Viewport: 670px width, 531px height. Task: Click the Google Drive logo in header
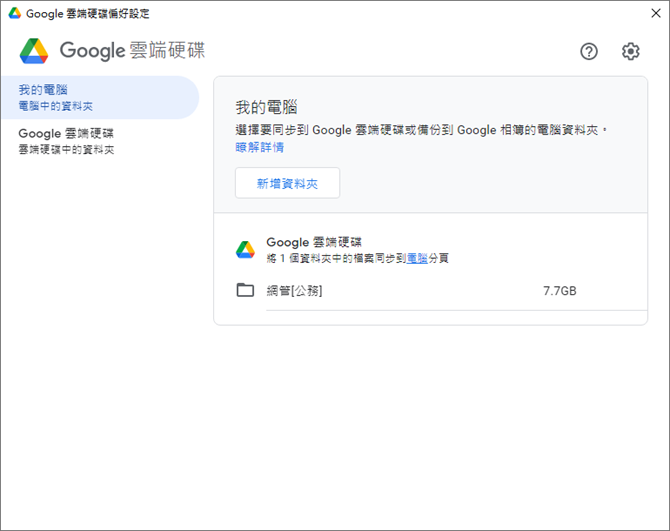(x=34, y=51)
